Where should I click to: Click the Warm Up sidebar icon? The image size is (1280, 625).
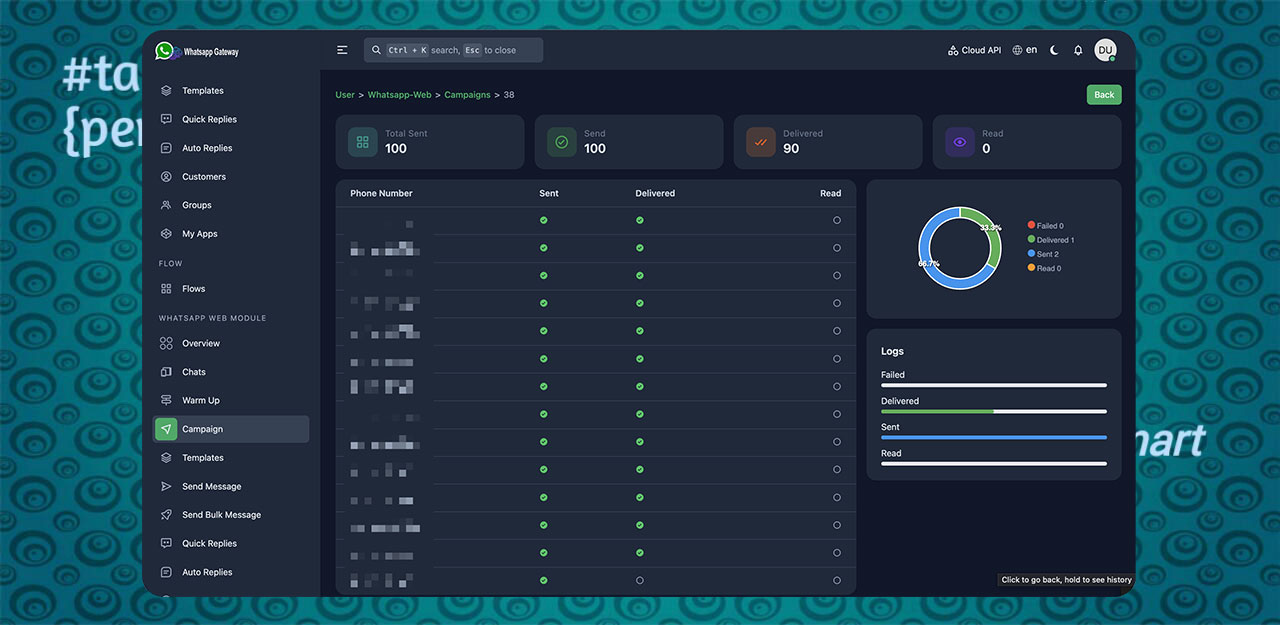(166, 400)
